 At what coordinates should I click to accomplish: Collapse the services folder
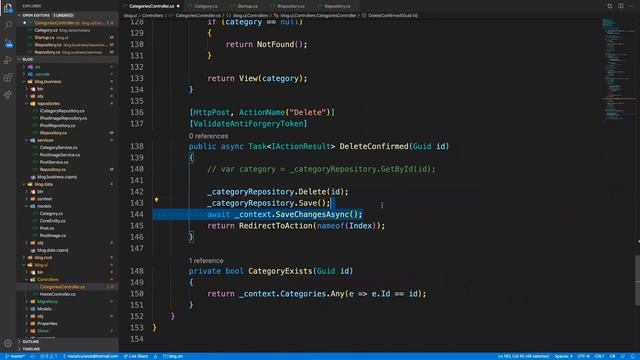tap(67, 140)
